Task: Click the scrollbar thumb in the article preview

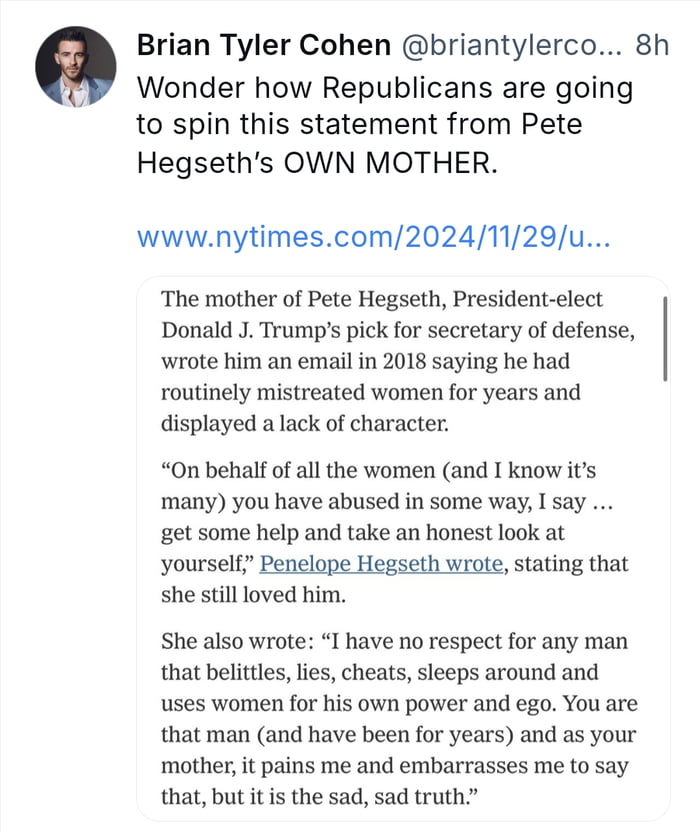Action: coord(664,338)
